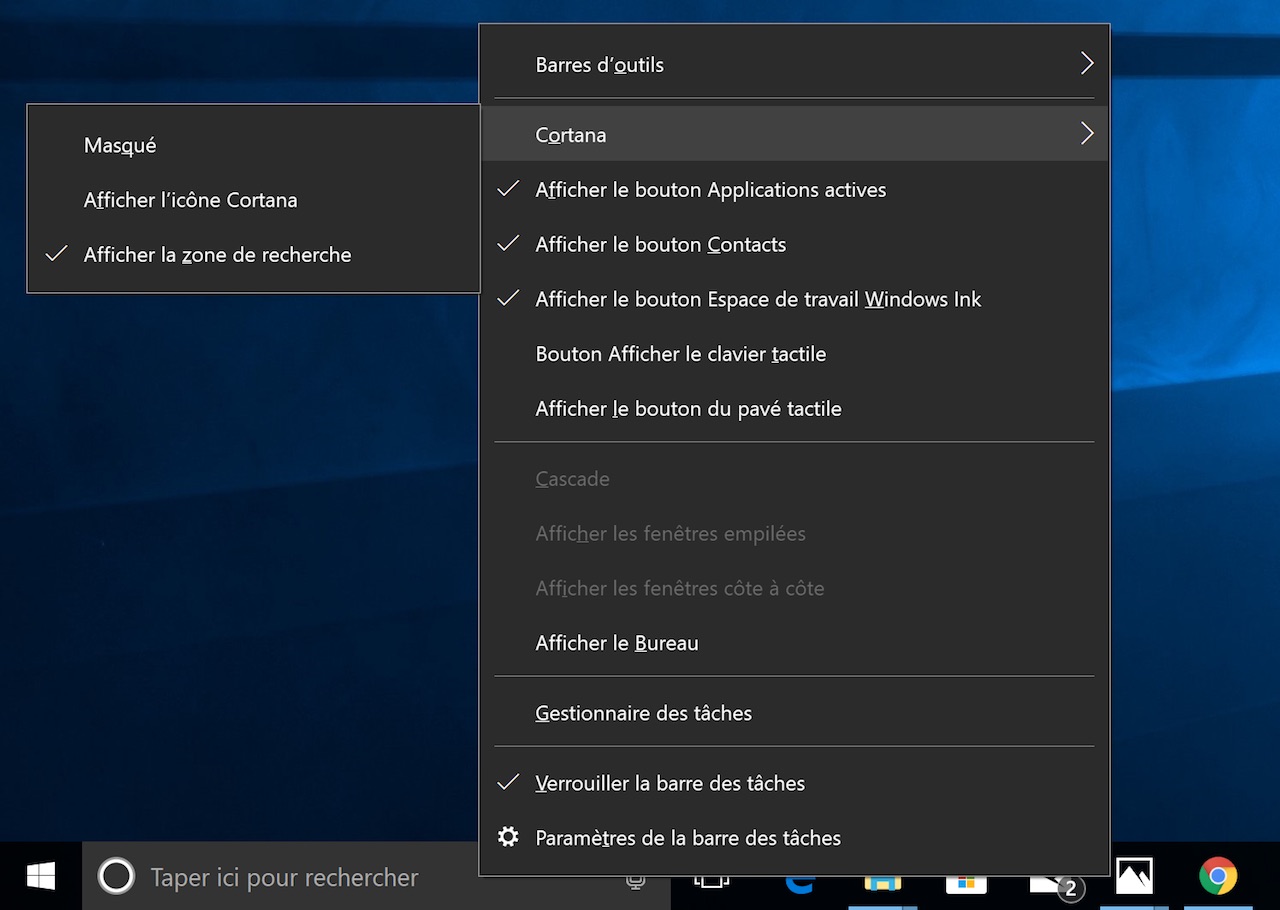Viewport: 1280px width, 910px height.
Task: Select 'Afficher la zone de recherche'
Action: tap(253, 255)
